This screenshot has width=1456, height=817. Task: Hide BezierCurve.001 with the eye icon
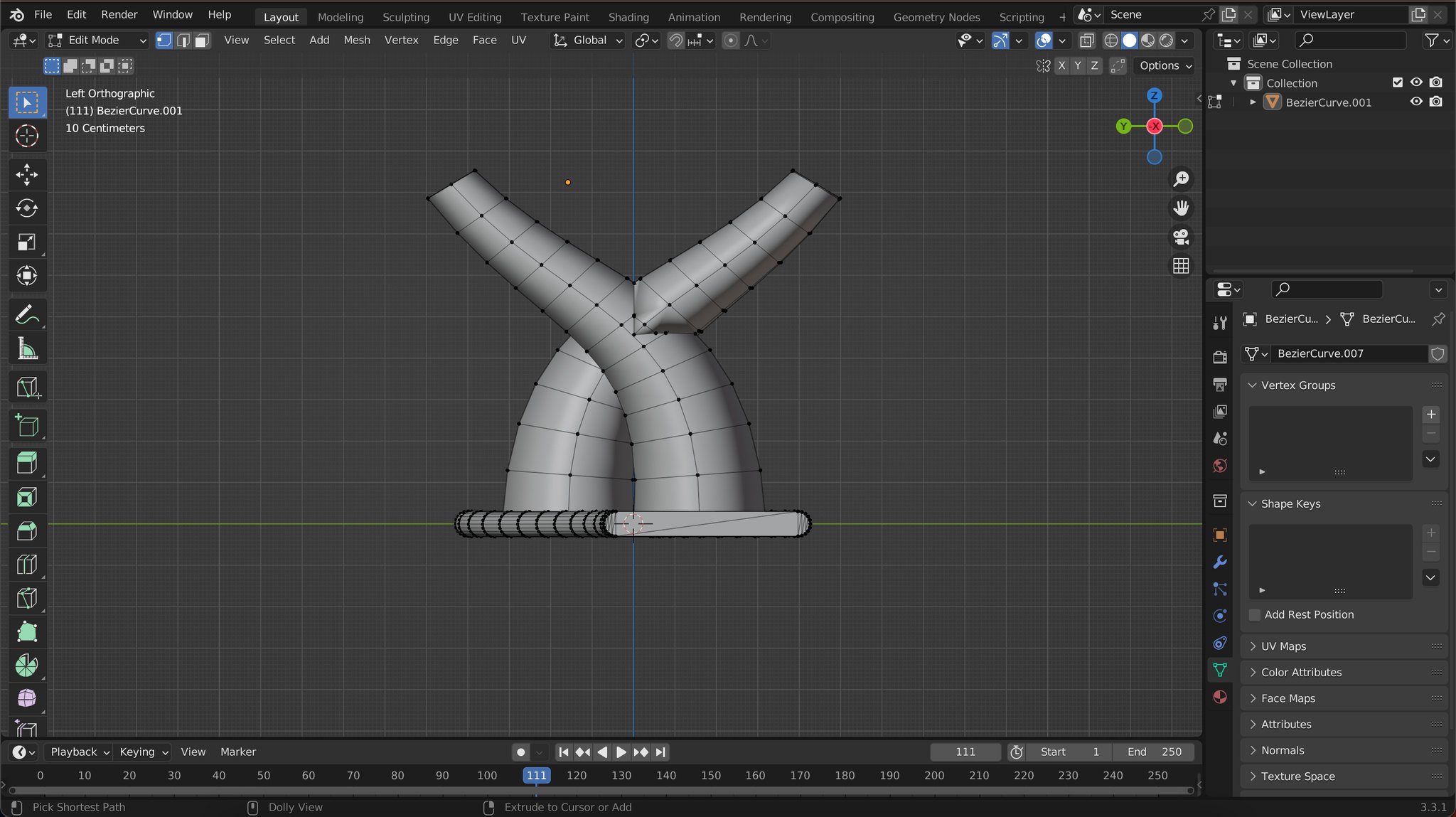point(1416,102)
